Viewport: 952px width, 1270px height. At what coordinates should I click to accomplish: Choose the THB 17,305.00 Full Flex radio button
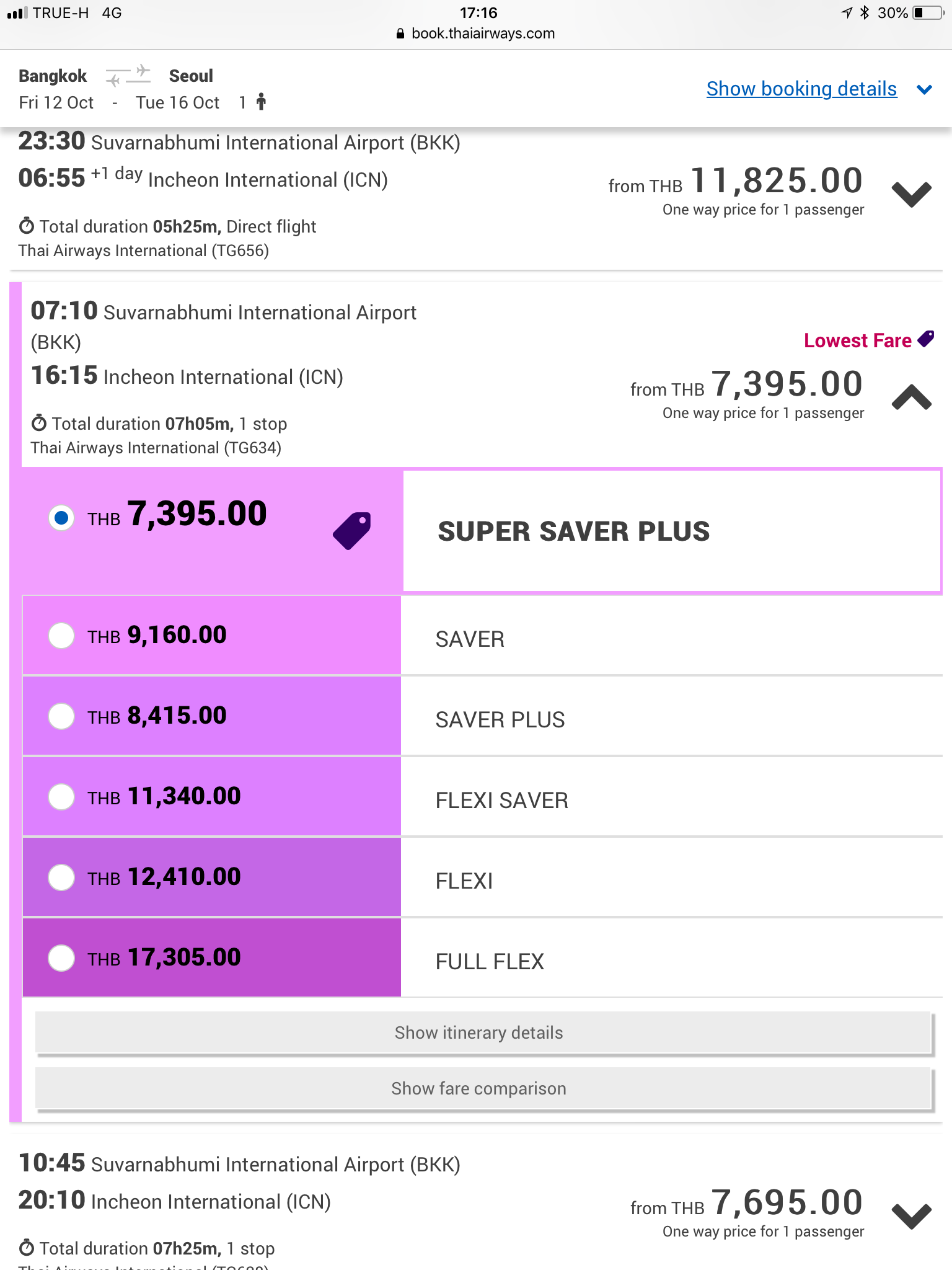click(61, 958)
